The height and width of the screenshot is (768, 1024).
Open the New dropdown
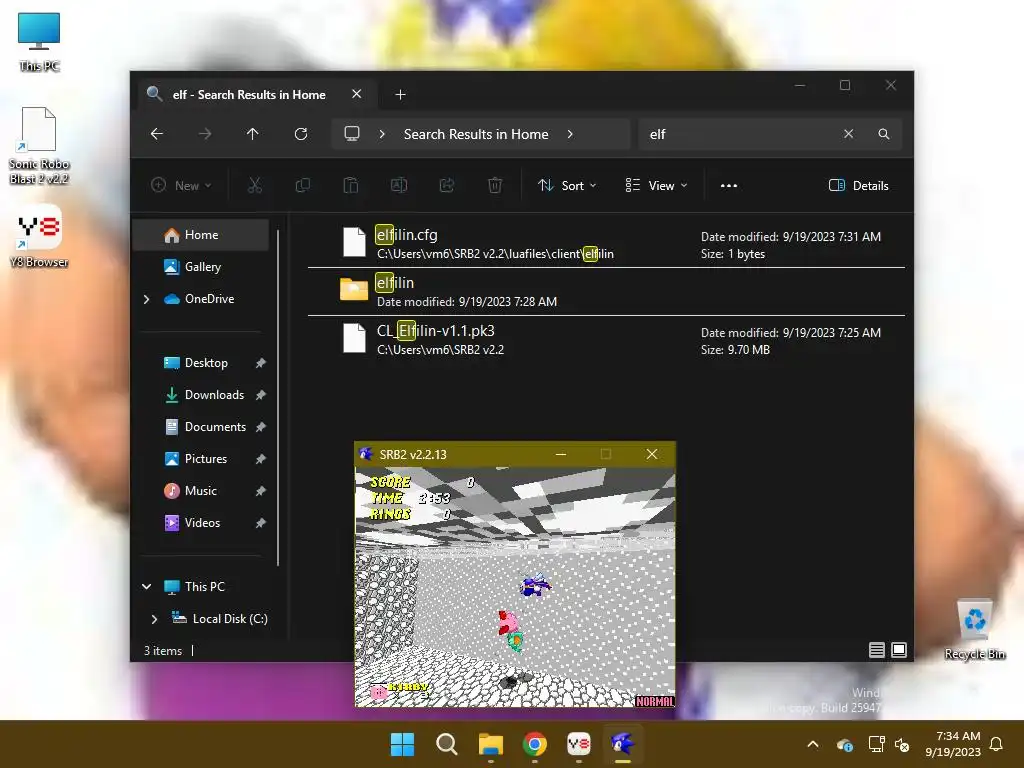(182, 185)
